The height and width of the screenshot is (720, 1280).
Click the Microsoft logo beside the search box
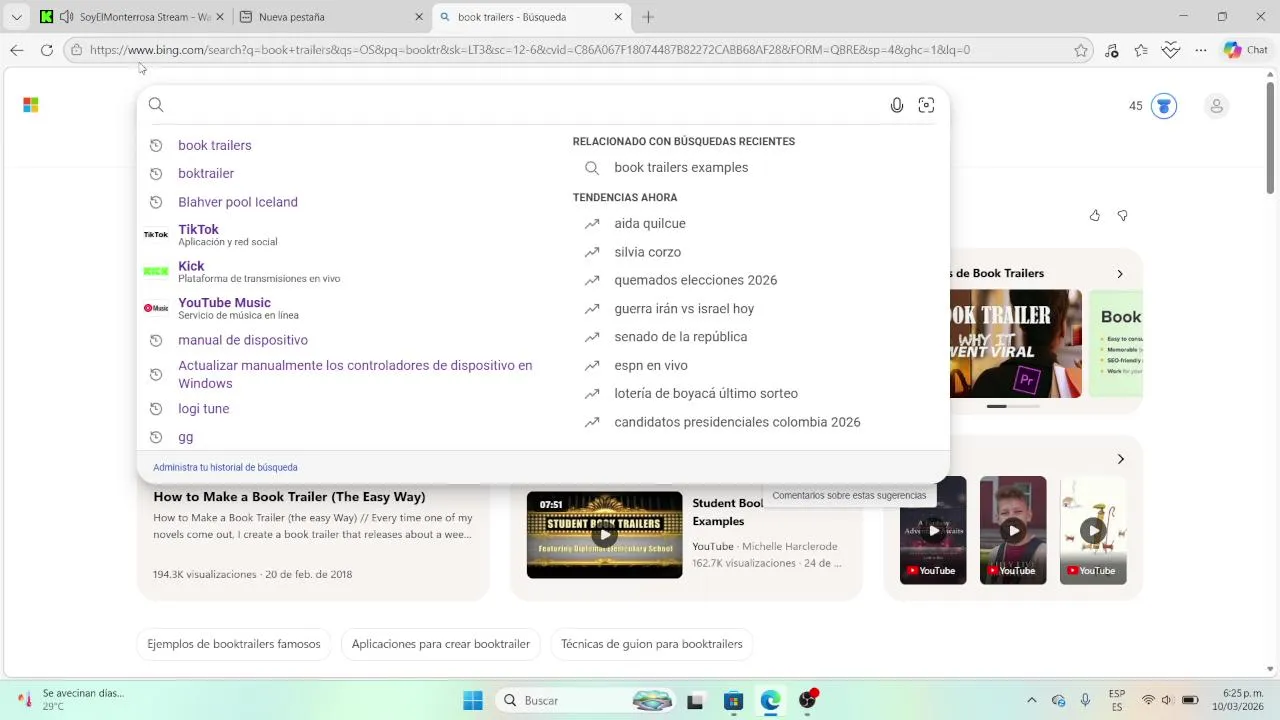pos(31,105)
